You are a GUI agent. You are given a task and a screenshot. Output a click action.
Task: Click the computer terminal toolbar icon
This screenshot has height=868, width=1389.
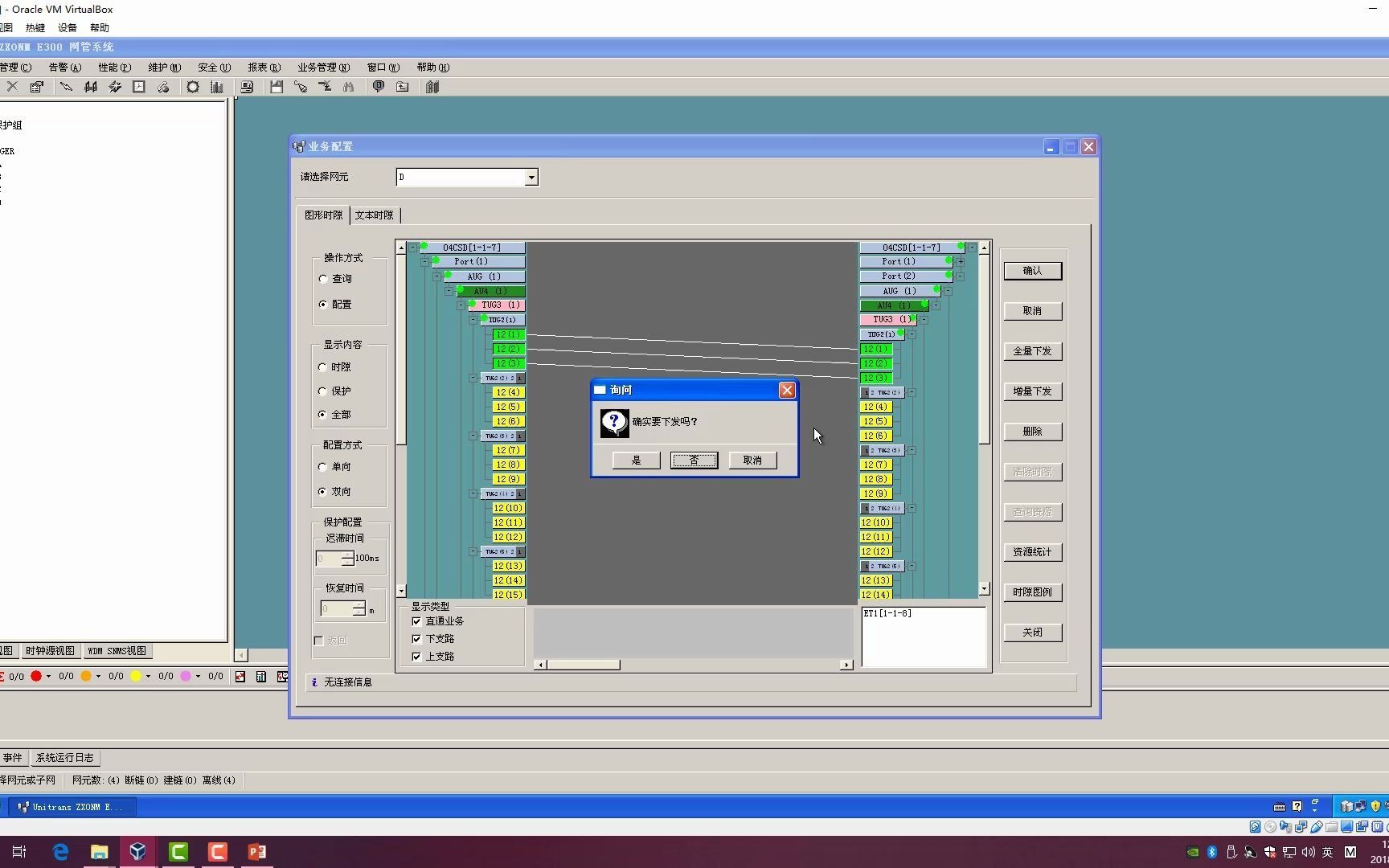(x=247, y=87)
